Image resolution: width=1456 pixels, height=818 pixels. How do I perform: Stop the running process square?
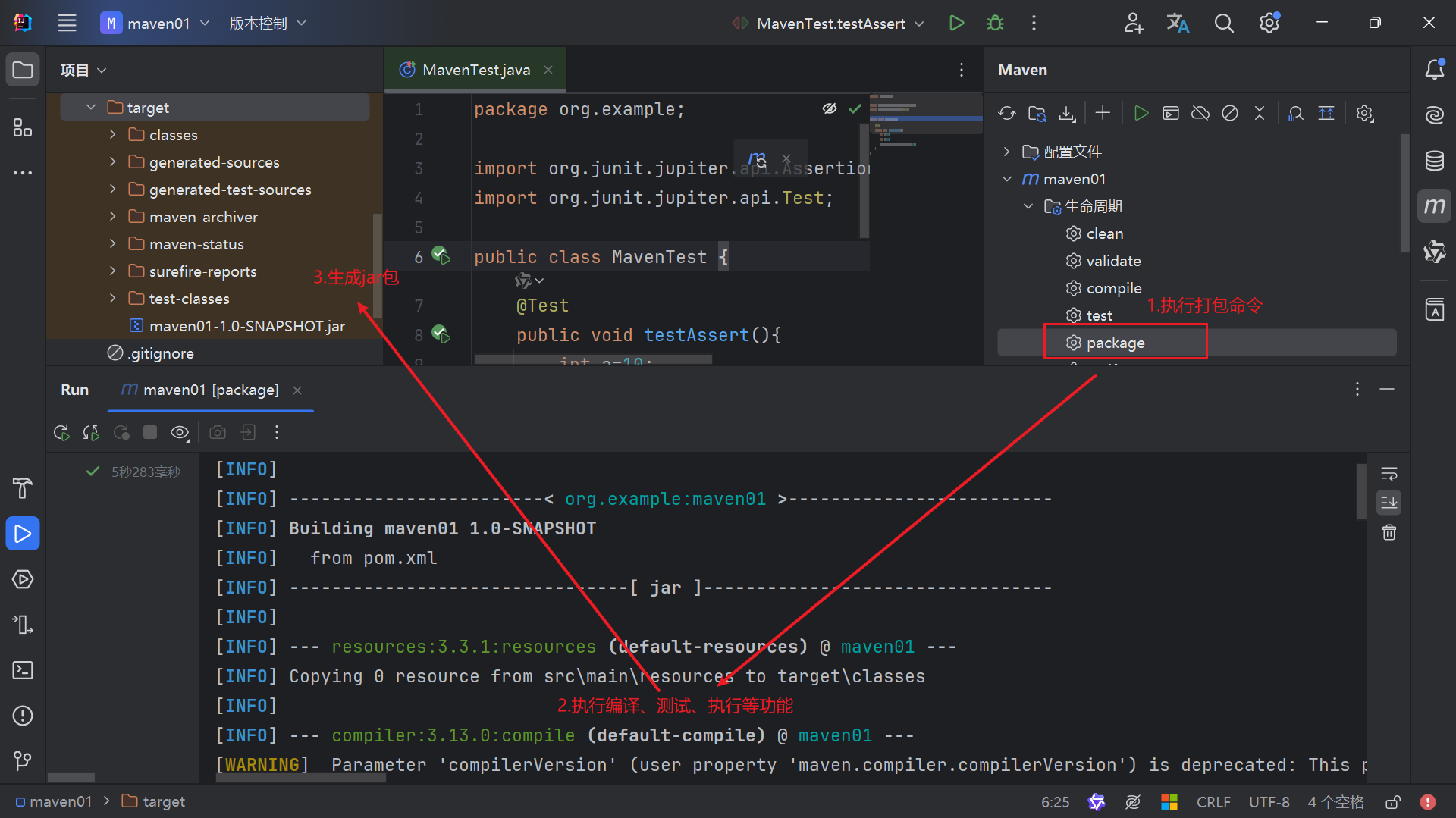pos(150,432)
